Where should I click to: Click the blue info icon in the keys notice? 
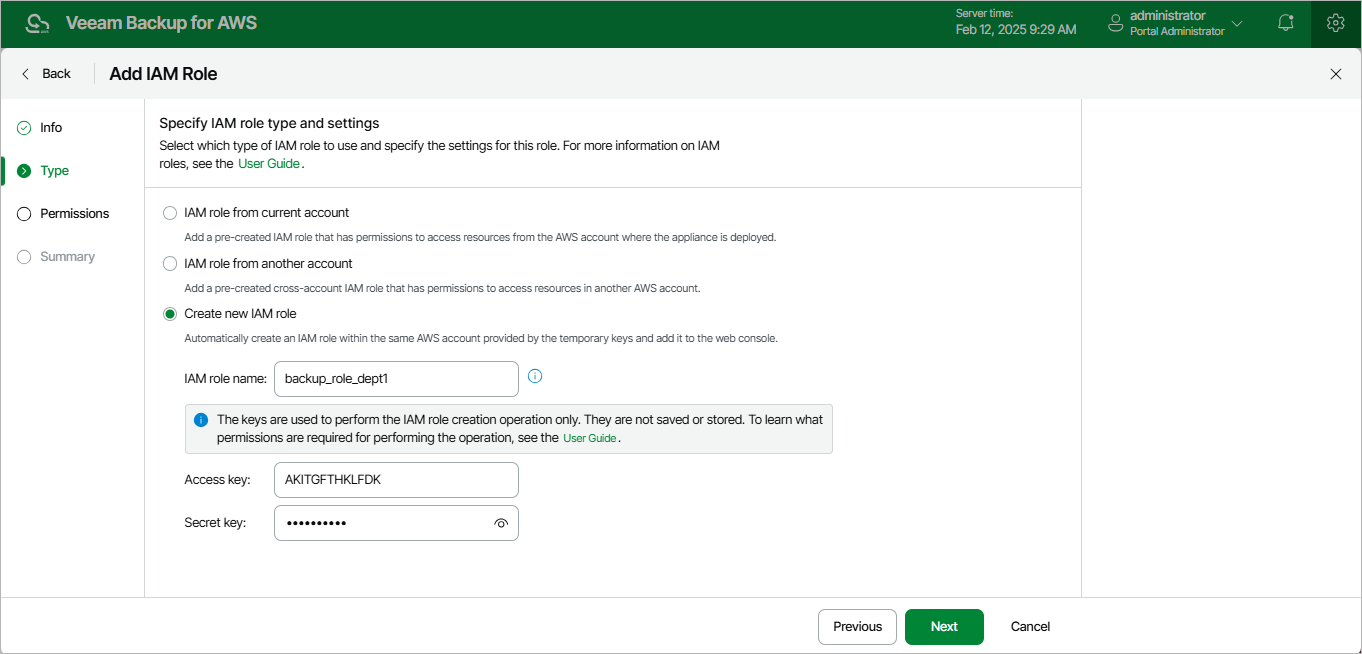coord(200,420)
